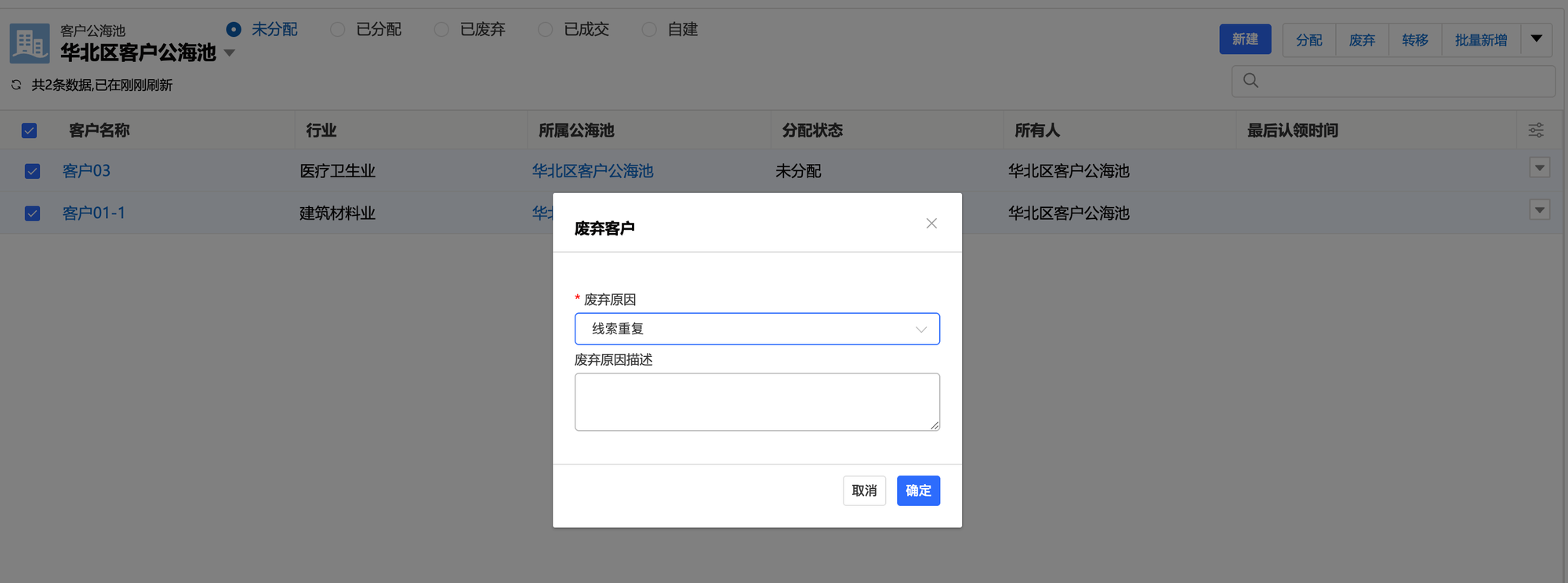The height and width of the screenshot is (583, 1568).
Task: Uncheck the 客户01-1 row checkbox
Action: [x=32, y=213]
